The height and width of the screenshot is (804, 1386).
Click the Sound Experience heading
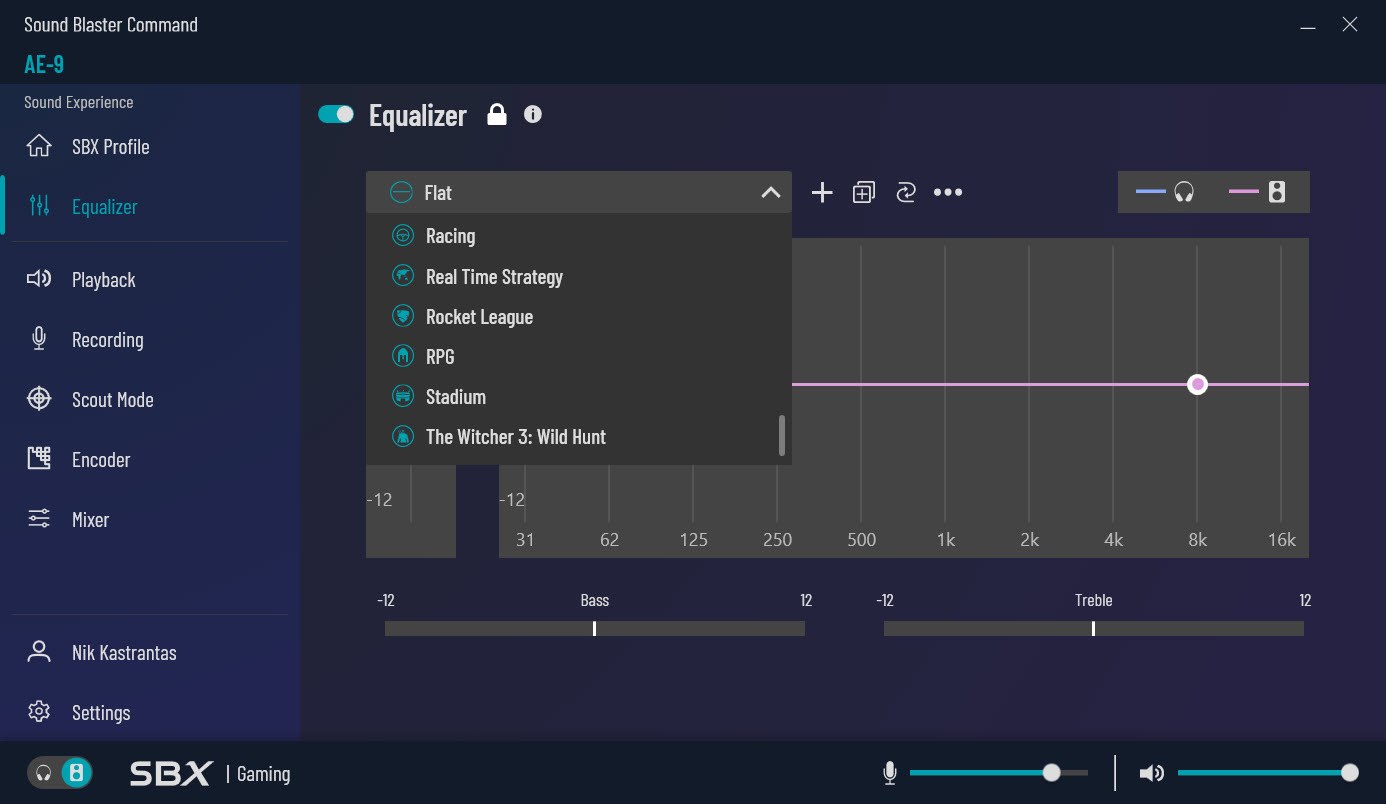coord(79,102)
